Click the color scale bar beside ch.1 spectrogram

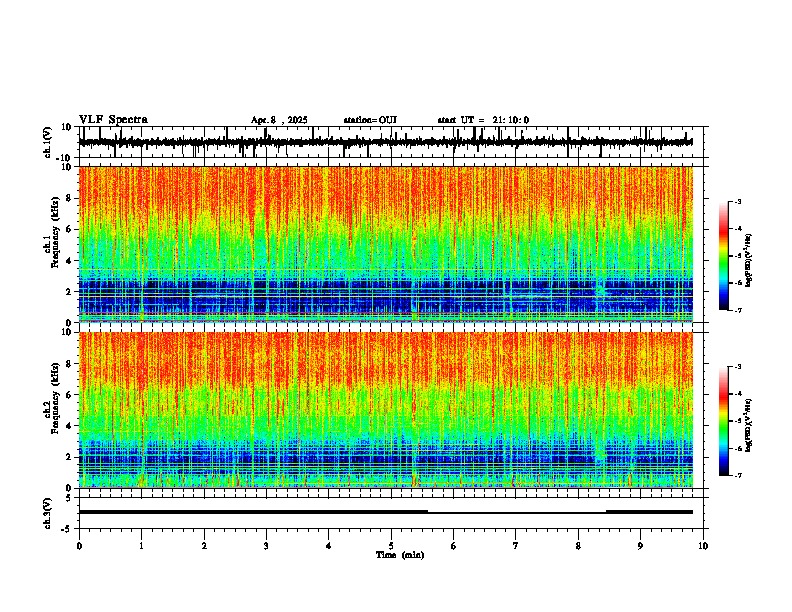(724, 256)
